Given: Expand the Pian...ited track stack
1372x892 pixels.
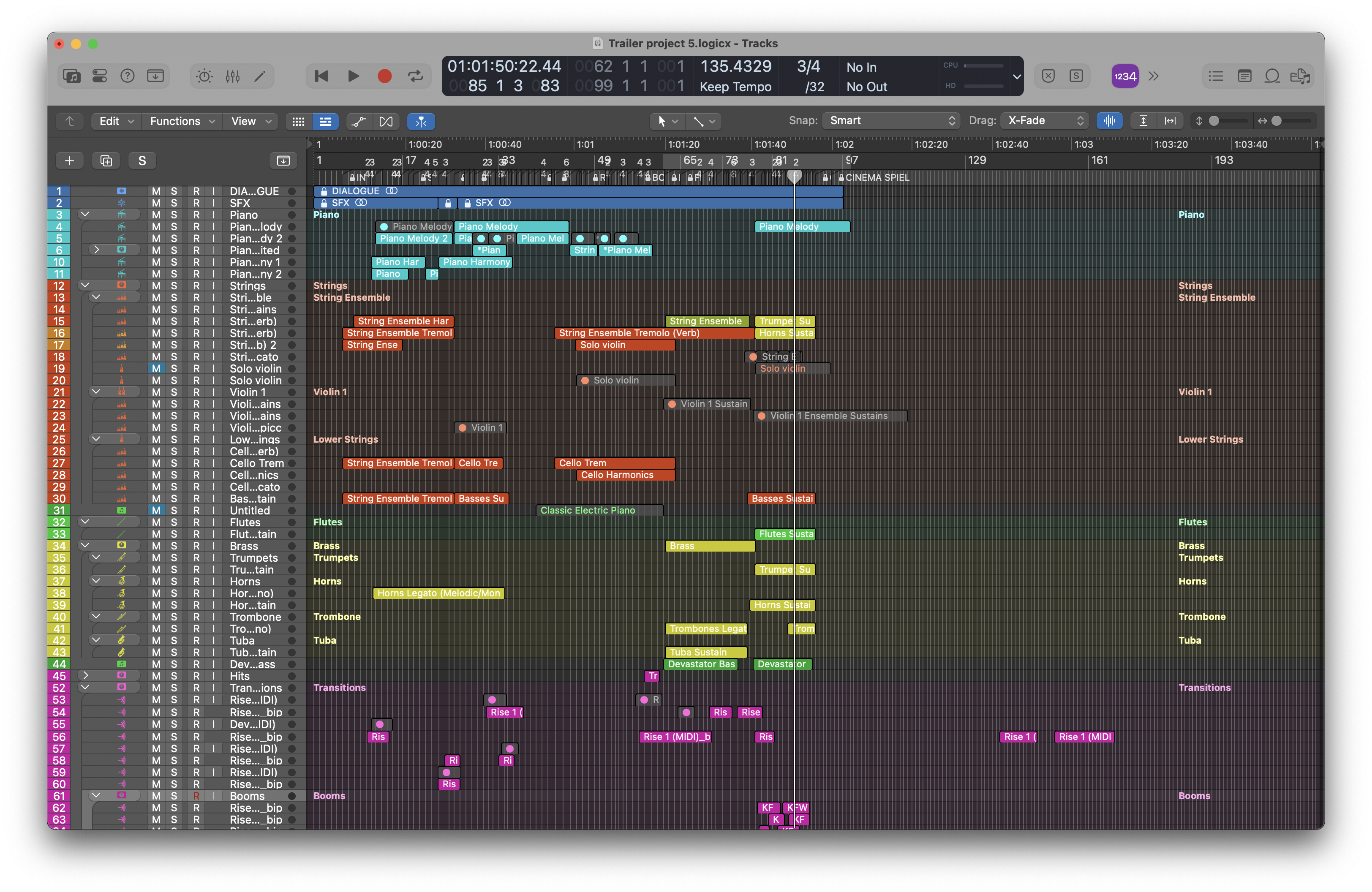Looking at the screenshot, I should [x=97, y=250].
